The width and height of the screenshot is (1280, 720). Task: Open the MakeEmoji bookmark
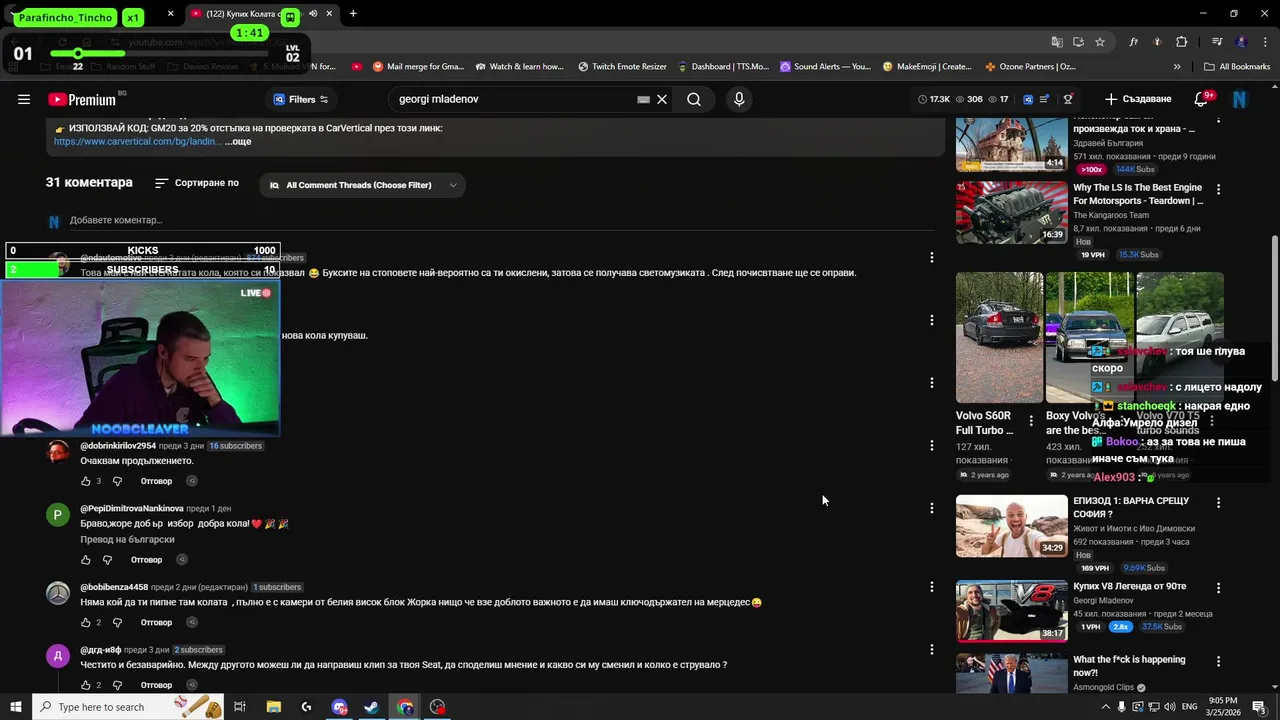927,67
